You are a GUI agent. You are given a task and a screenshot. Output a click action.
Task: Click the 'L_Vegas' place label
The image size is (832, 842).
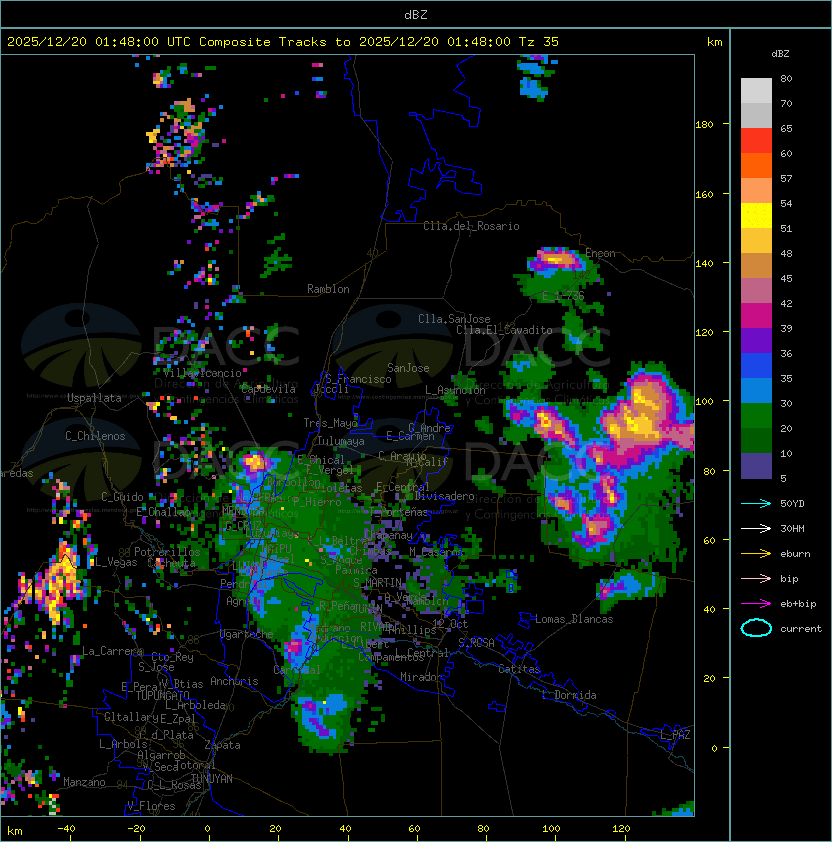(116, 562)
